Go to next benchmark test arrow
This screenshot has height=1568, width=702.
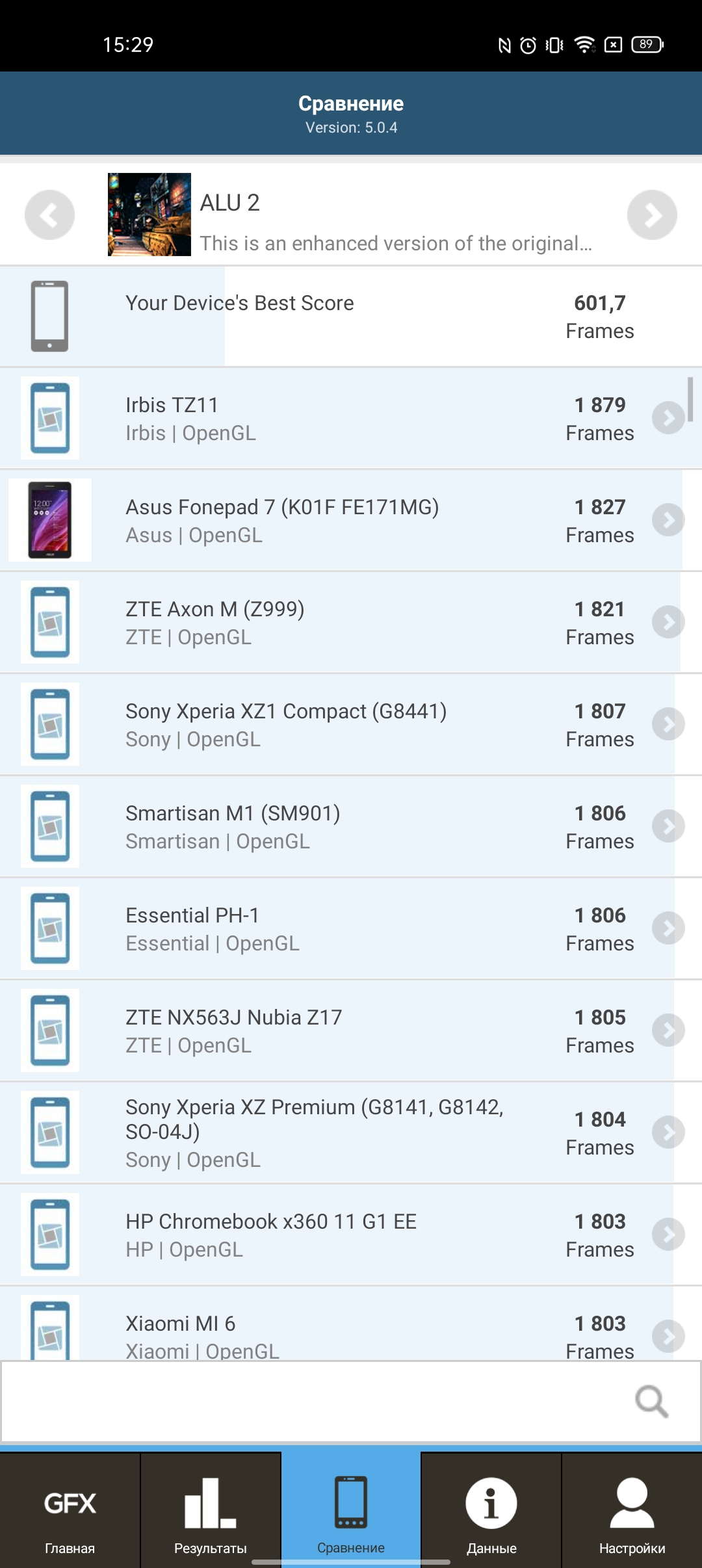(652, 215)
